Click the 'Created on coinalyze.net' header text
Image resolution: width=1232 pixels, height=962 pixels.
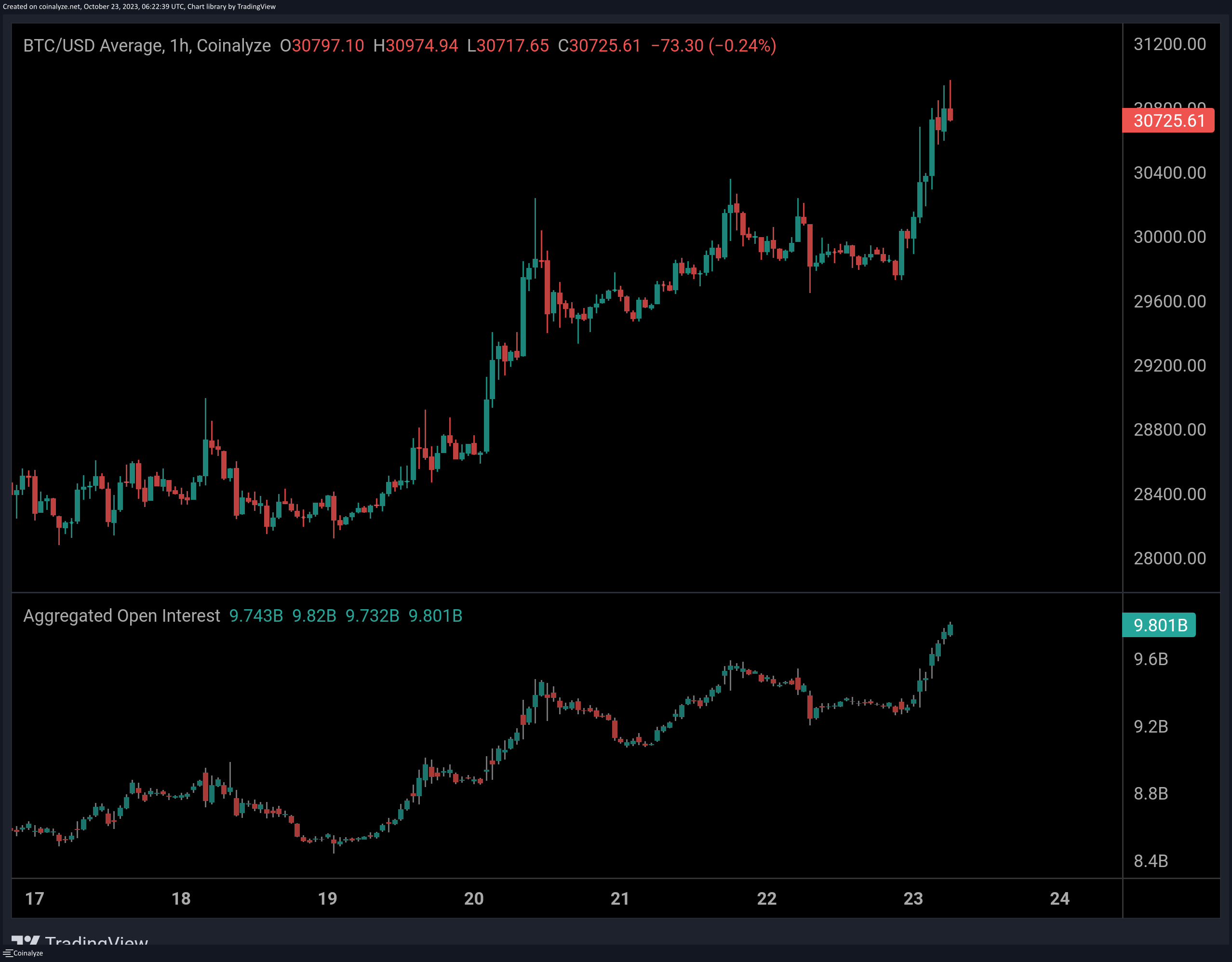[139, 7]
